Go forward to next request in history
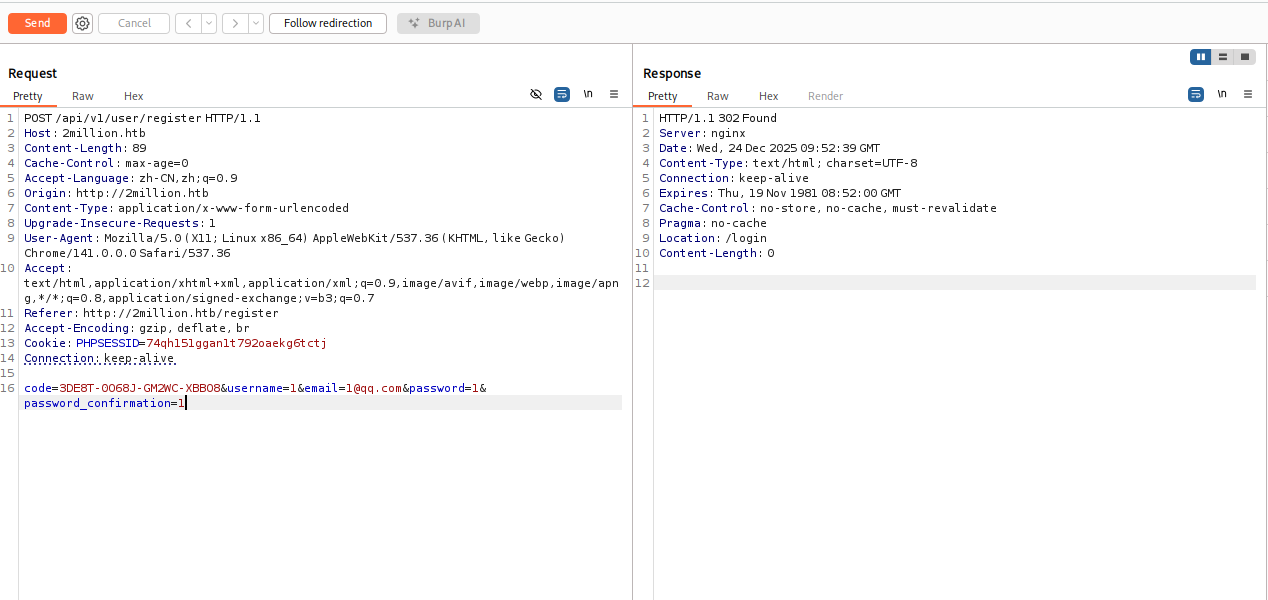 [234, 23]
